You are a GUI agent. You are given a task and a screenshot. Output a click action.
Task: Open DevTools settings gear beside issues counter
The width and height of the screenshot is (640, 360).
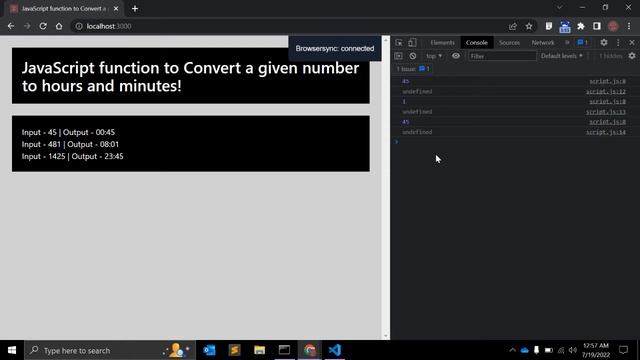pos(604,42)
